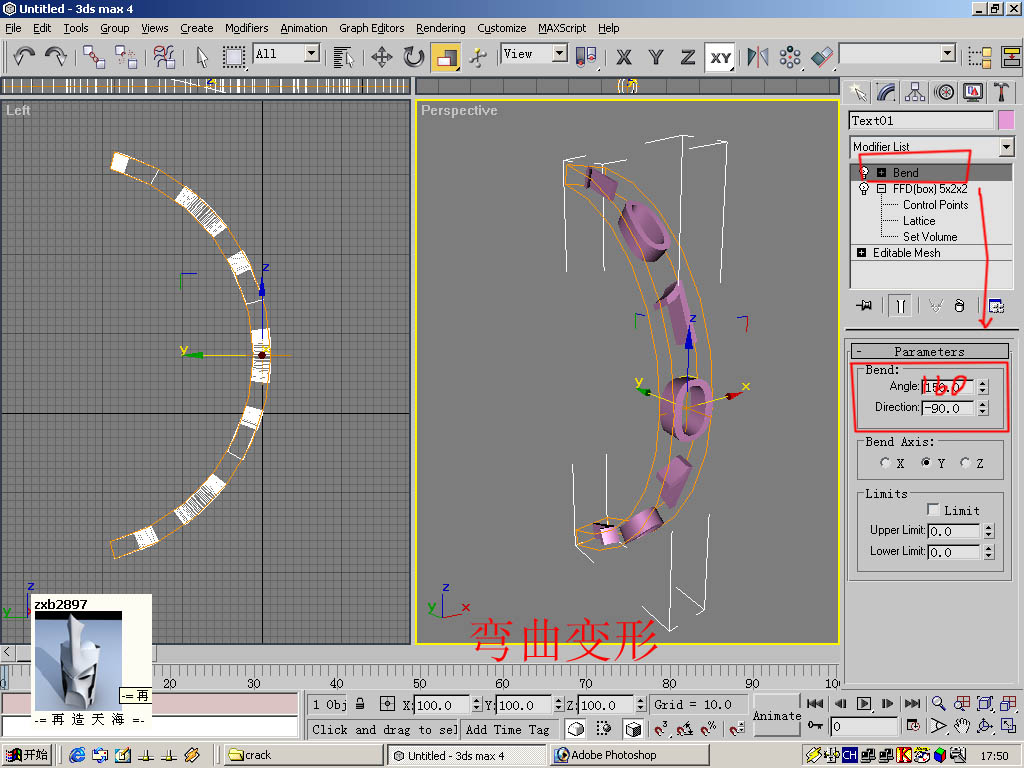The image size is (1024, 768).
Task: Switch to the Utilities hammer tab
Action: [x=1000, y=92]
